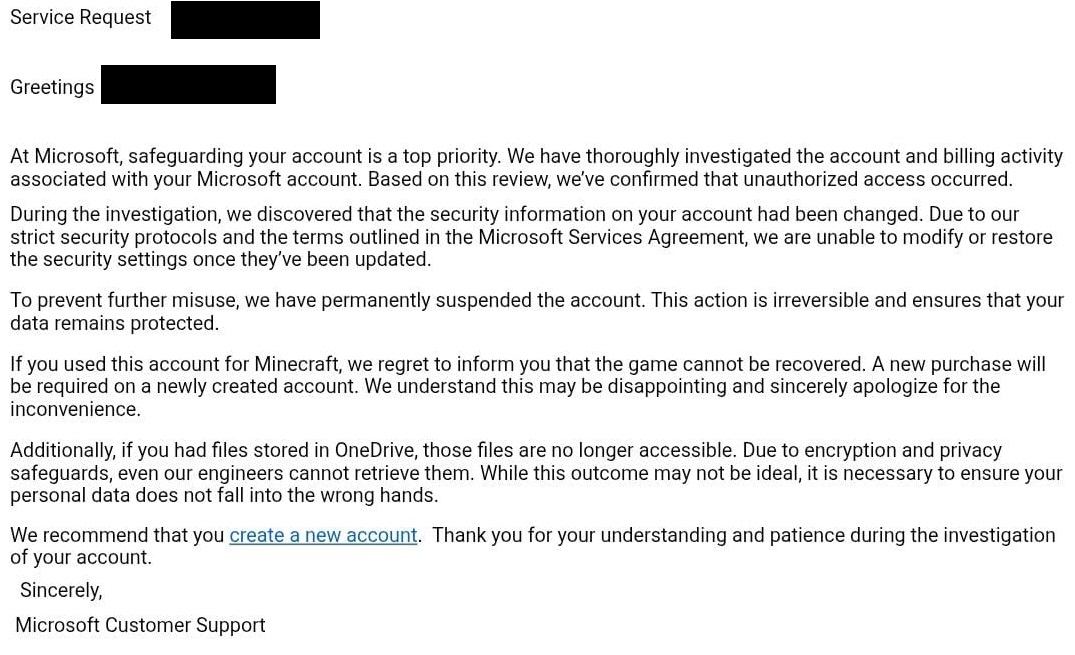Click the paragraph starting "To prevent further misuse"
Viewport: 1075px width, 655px height.
(x=536, y=312)
